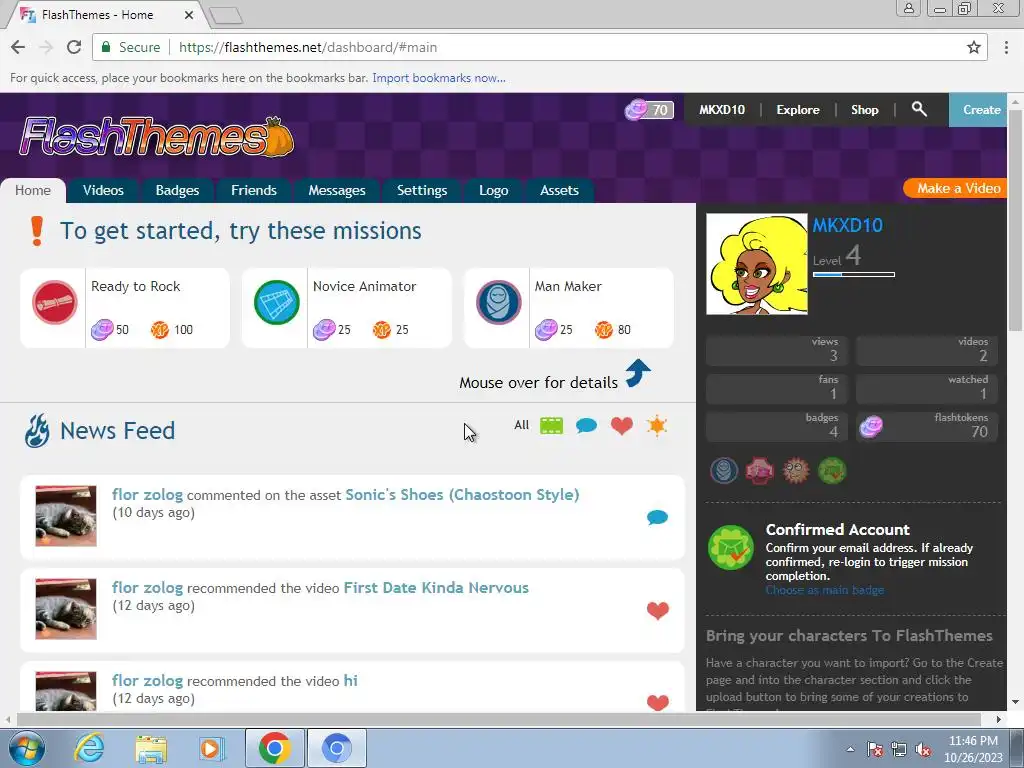
Task: Select the green envelope badge in profile row
Action: tap(832, 470)
